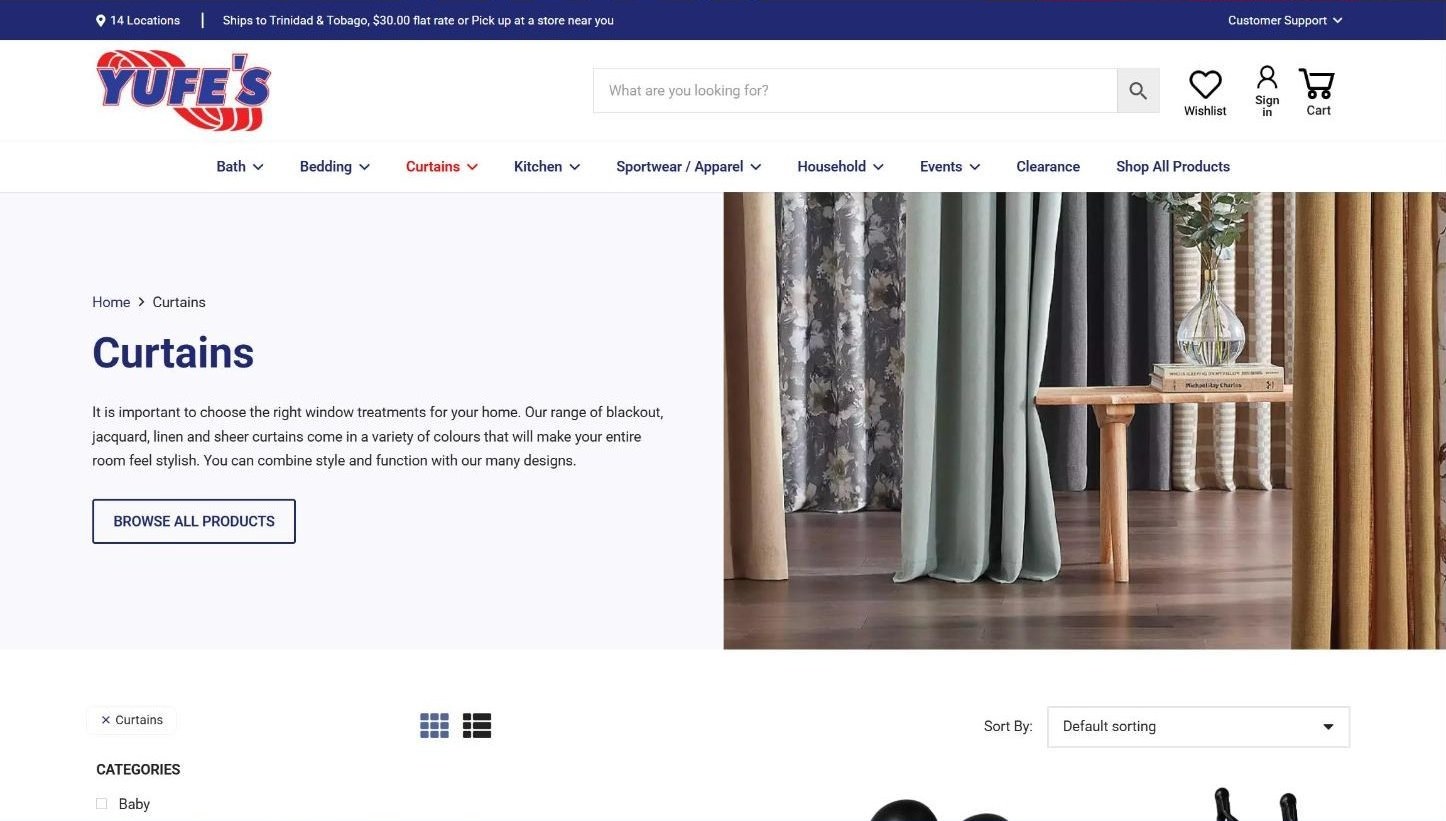Click the Yufe's logo
Screen dimensions: 1446x821
184,91
